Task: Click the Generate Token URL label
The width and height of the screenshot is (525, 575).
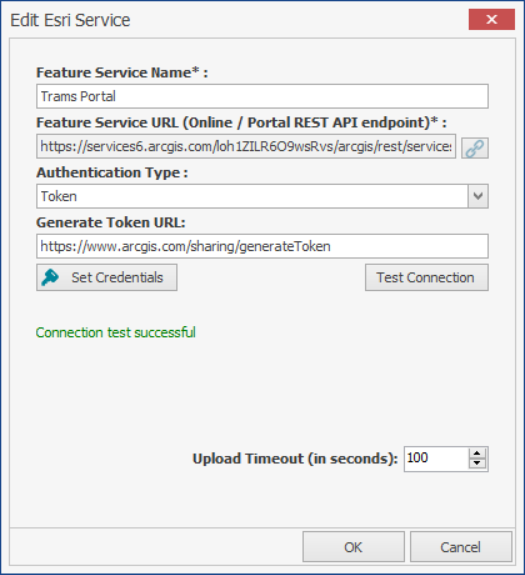Action: 111,222
